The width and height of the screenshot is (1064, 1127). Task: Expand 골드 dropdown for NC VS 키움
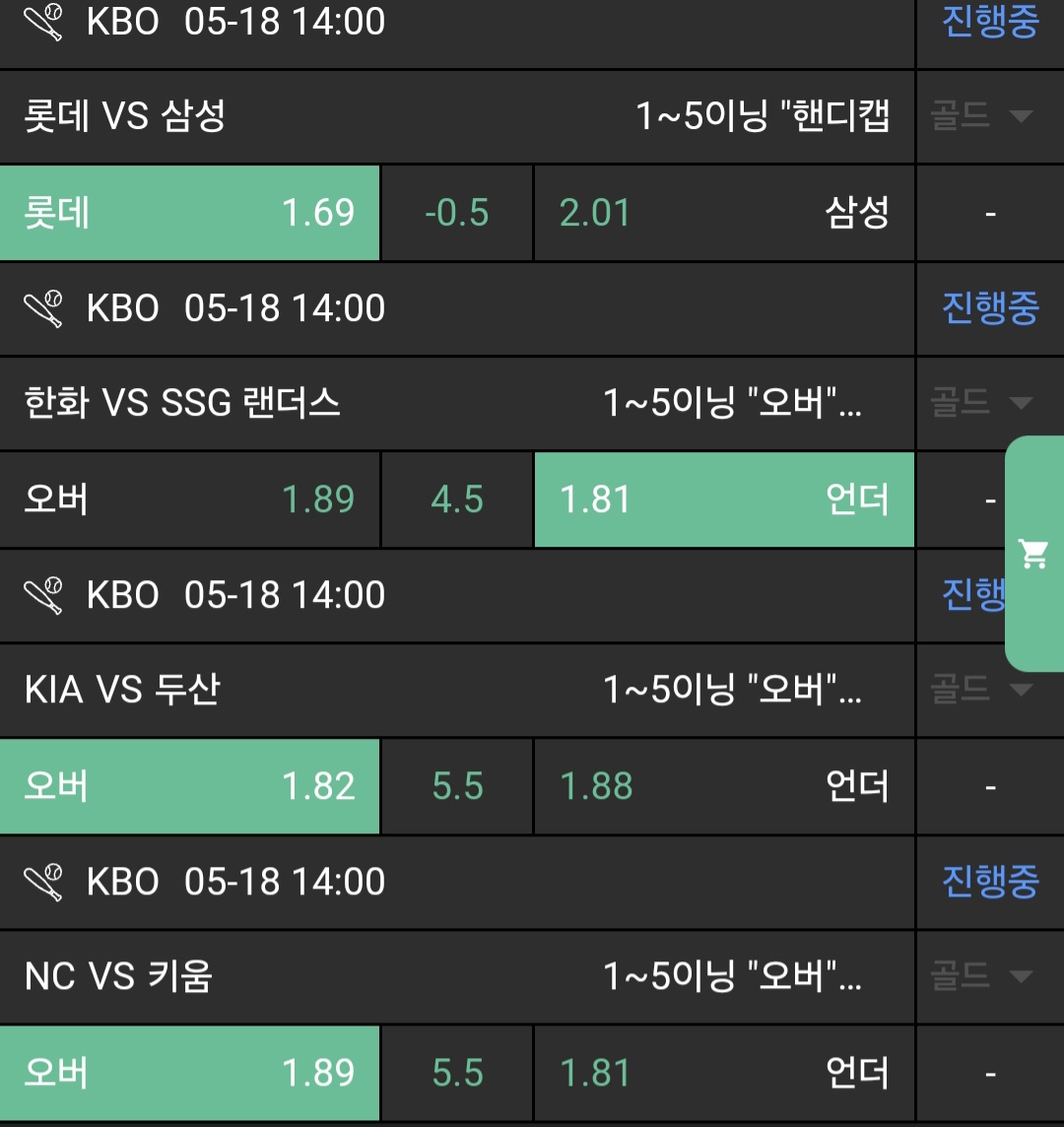pos(981,976)
